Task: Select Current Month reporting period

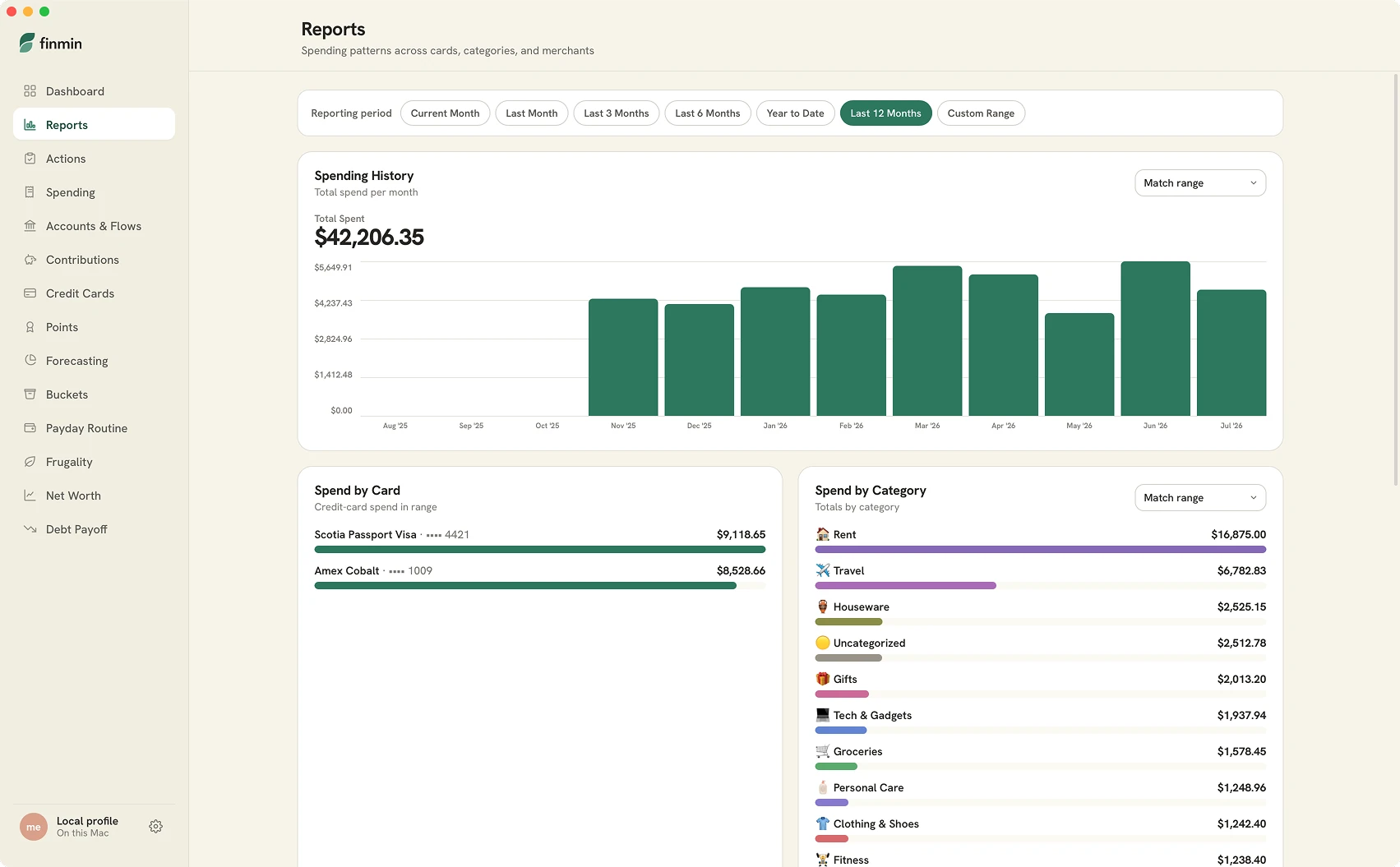Action: click(x=445, y=113)
